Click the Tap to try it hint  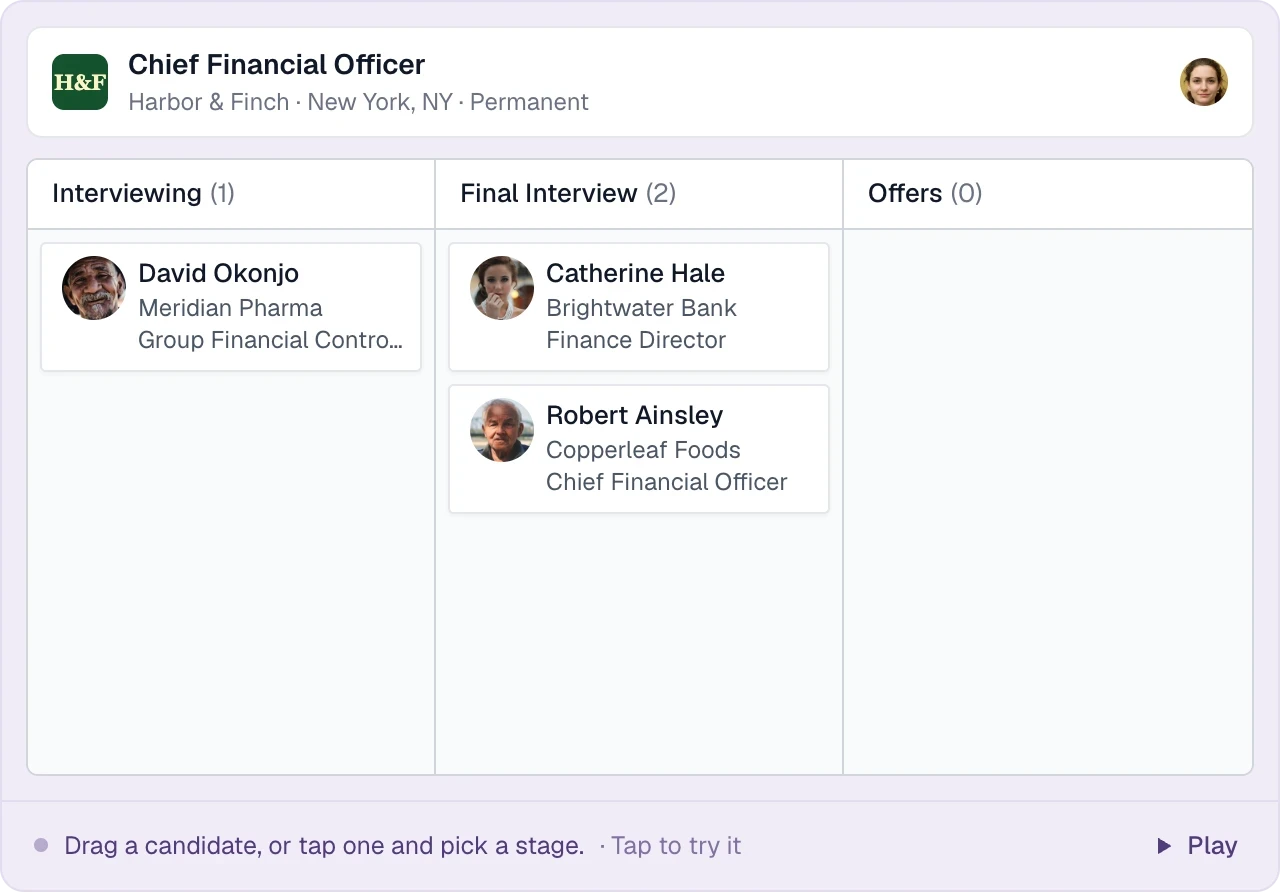point(676,846)
